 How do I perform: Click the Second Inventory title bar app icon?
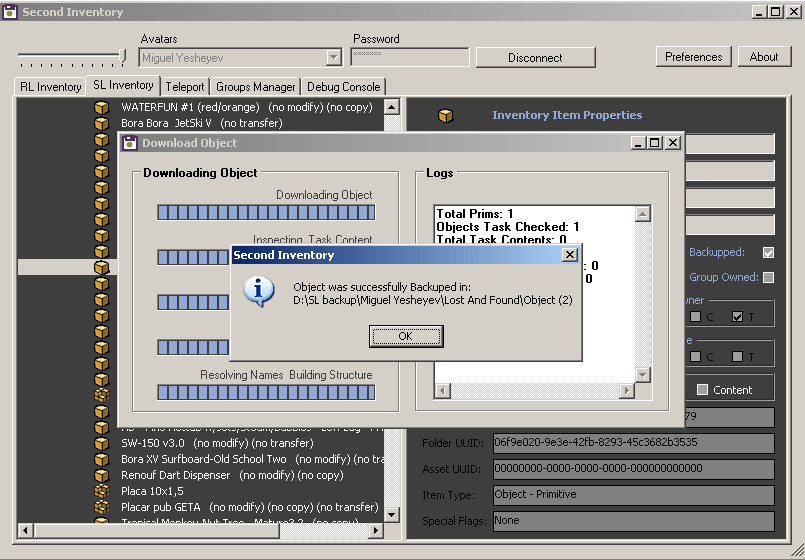10,12
